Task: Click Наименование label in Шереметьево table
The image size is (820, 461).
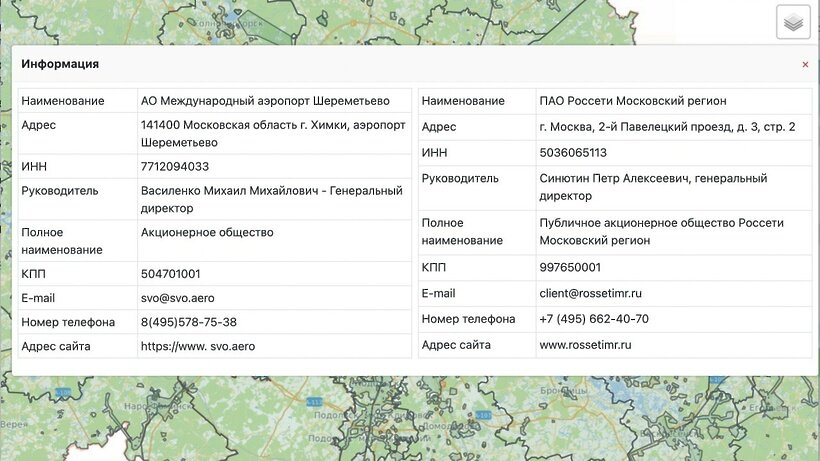Action: (x=63, y=101)
